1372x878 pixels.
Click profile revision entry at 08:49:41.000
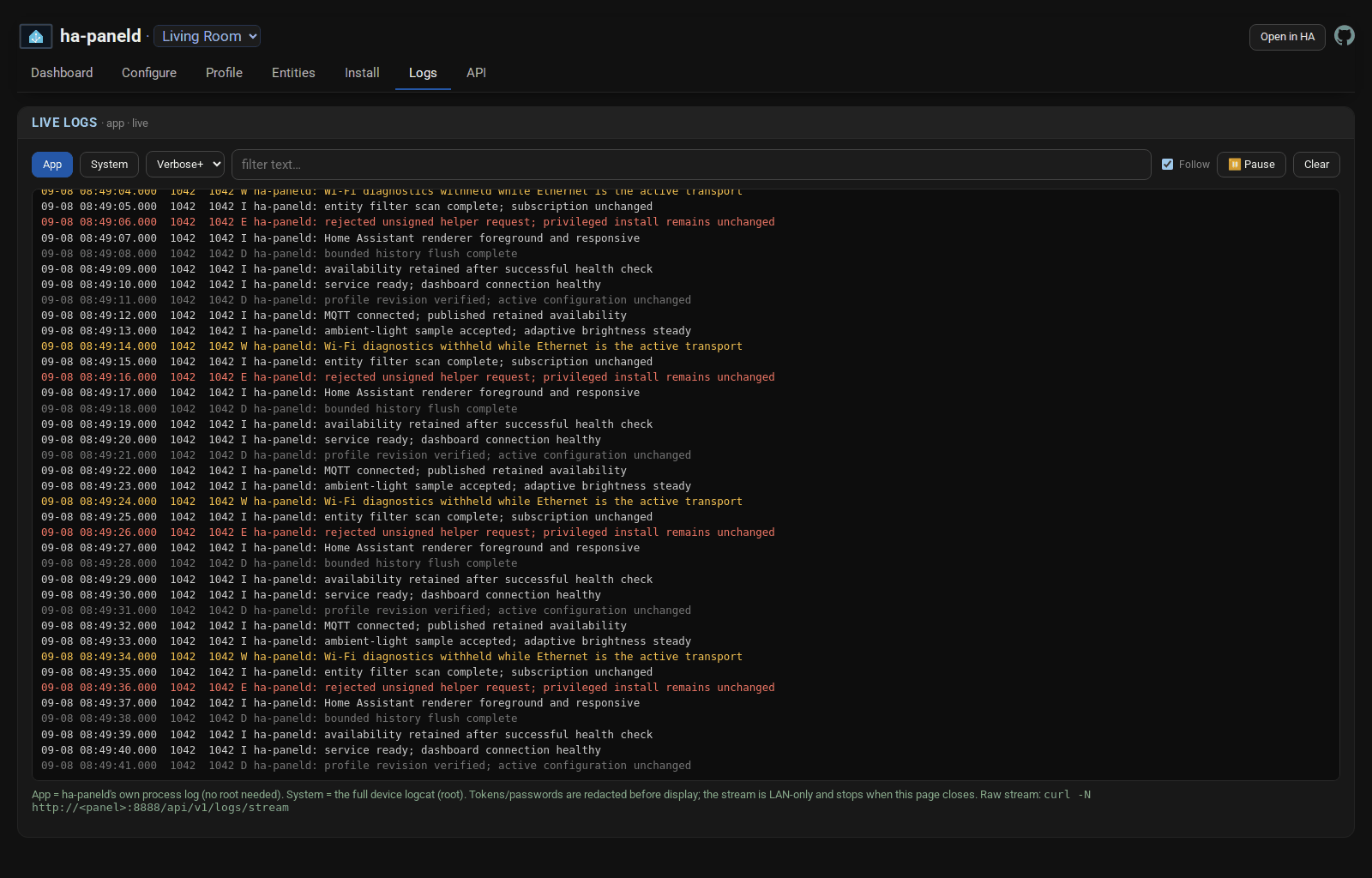366,766
